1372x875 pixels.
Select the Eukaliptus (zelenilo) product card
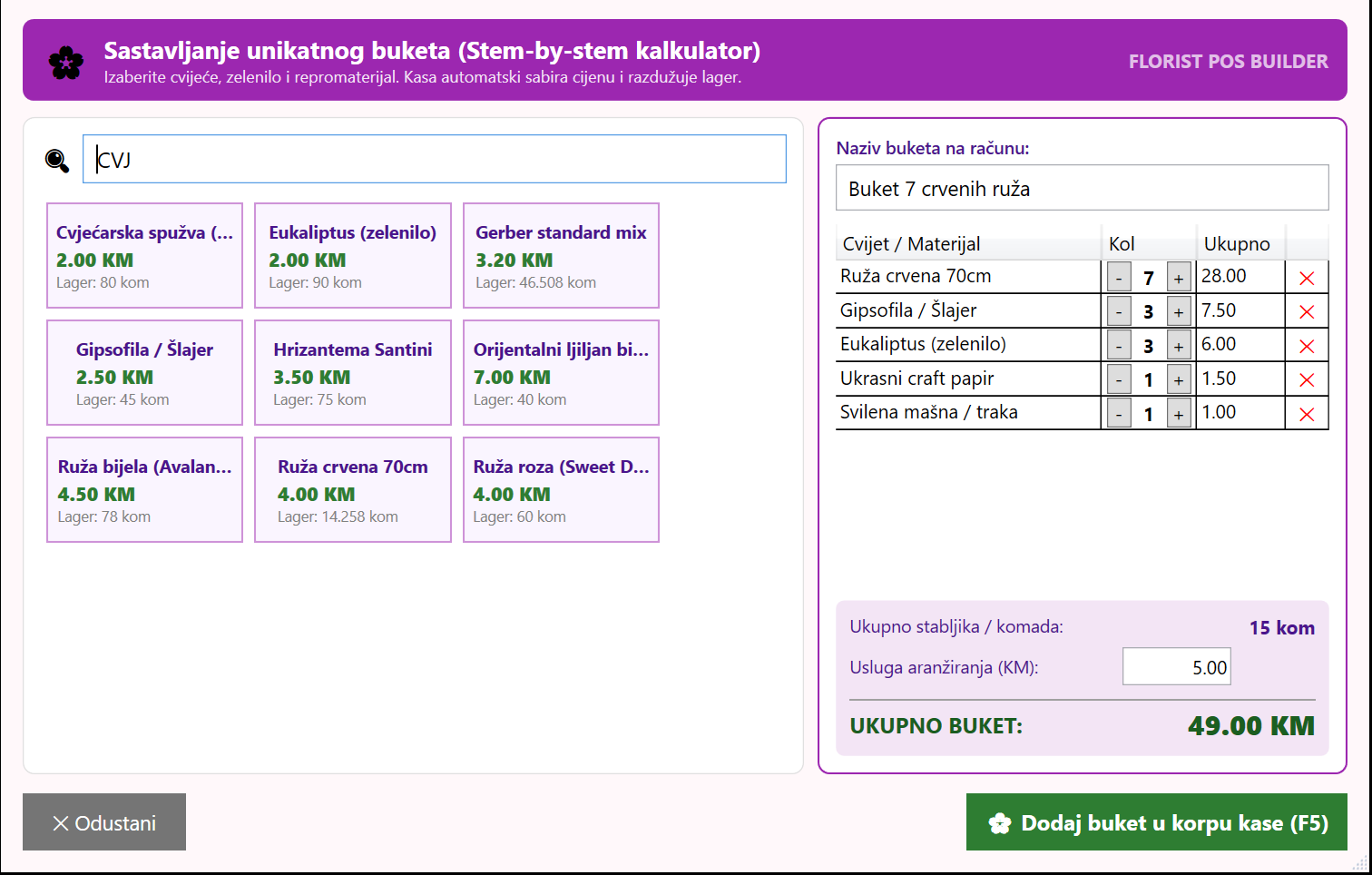pos(353,256)
